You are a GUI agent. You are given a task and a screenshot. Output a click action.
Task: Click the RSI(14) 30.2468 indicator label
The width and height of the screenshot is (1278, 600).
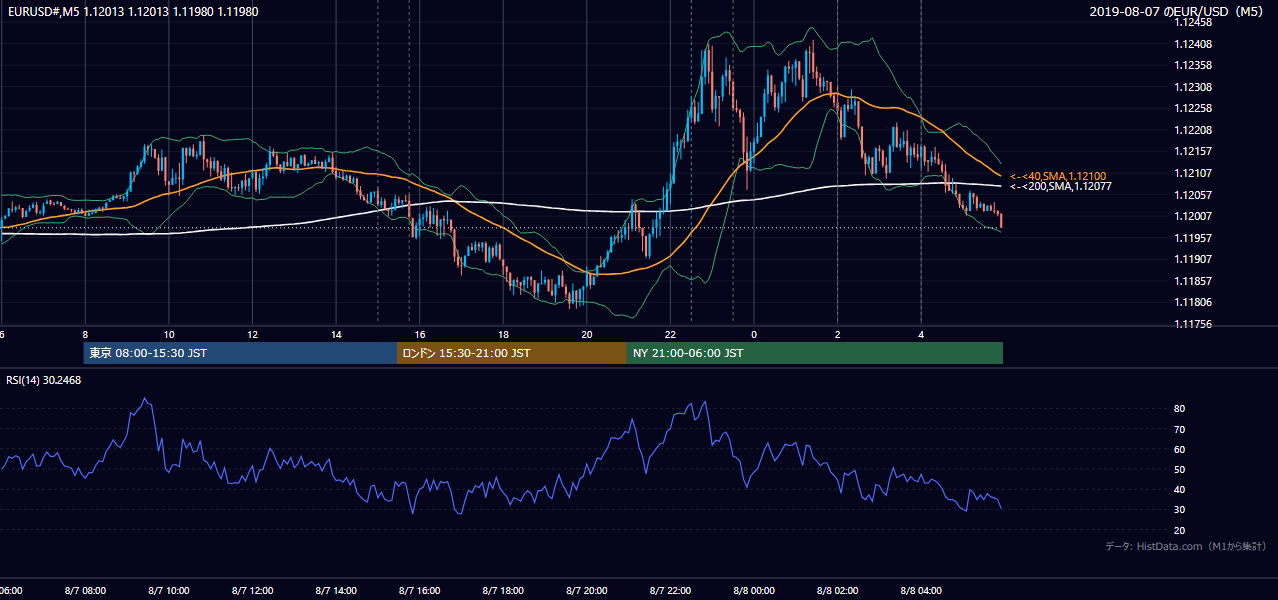pos(45,380)
